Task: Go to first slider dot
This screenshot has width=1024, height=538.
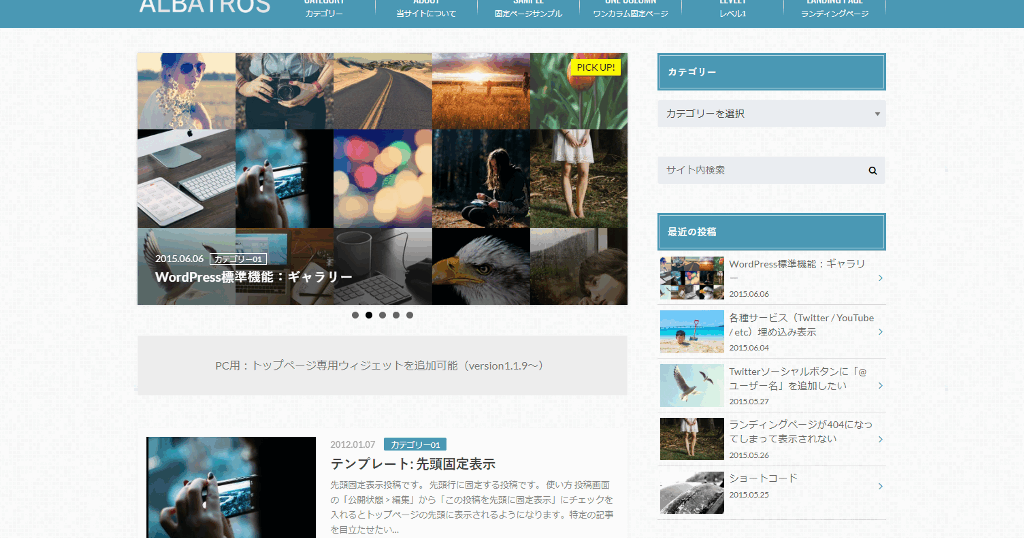Action: (x=355, y=315)
